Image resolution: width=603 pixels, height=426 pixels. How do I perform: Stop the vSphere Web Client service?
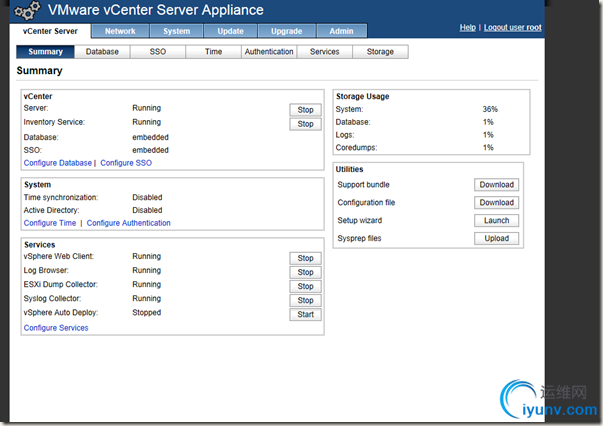(305, 258)
